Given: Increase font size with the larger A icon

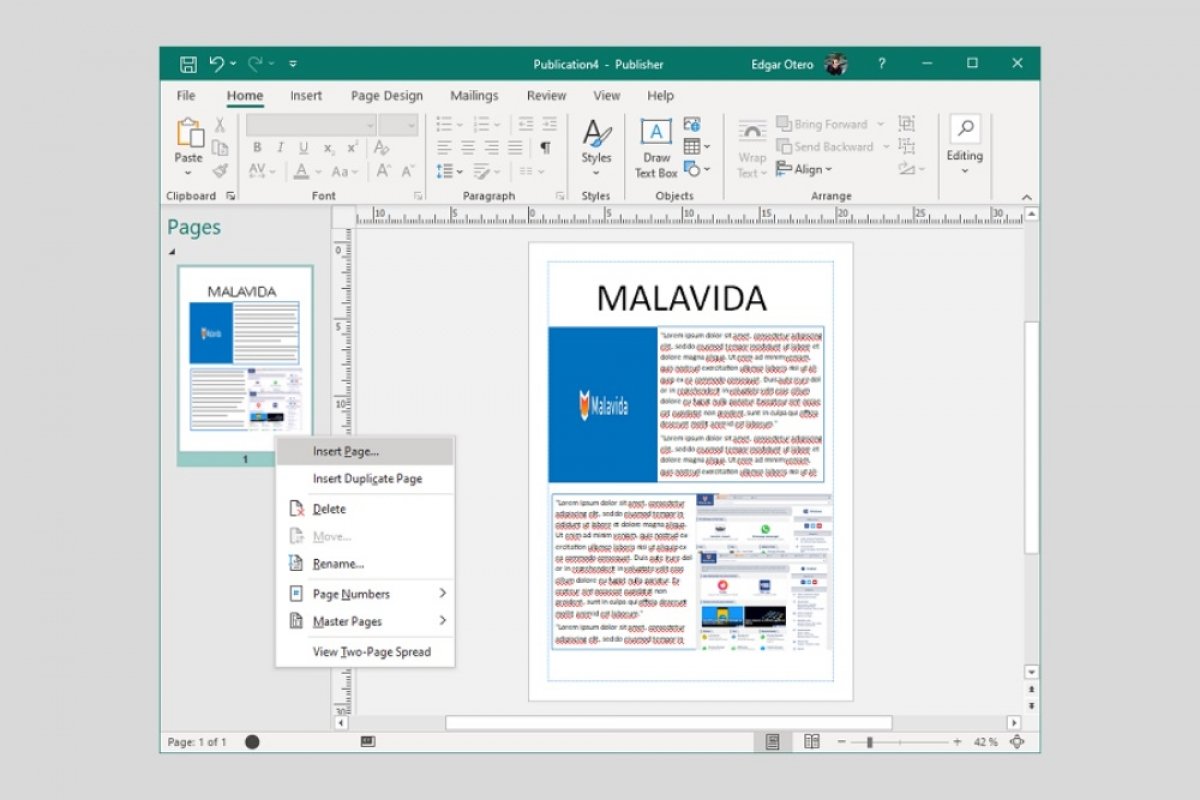Looking at the screenshot, I should tap(384, 171).
